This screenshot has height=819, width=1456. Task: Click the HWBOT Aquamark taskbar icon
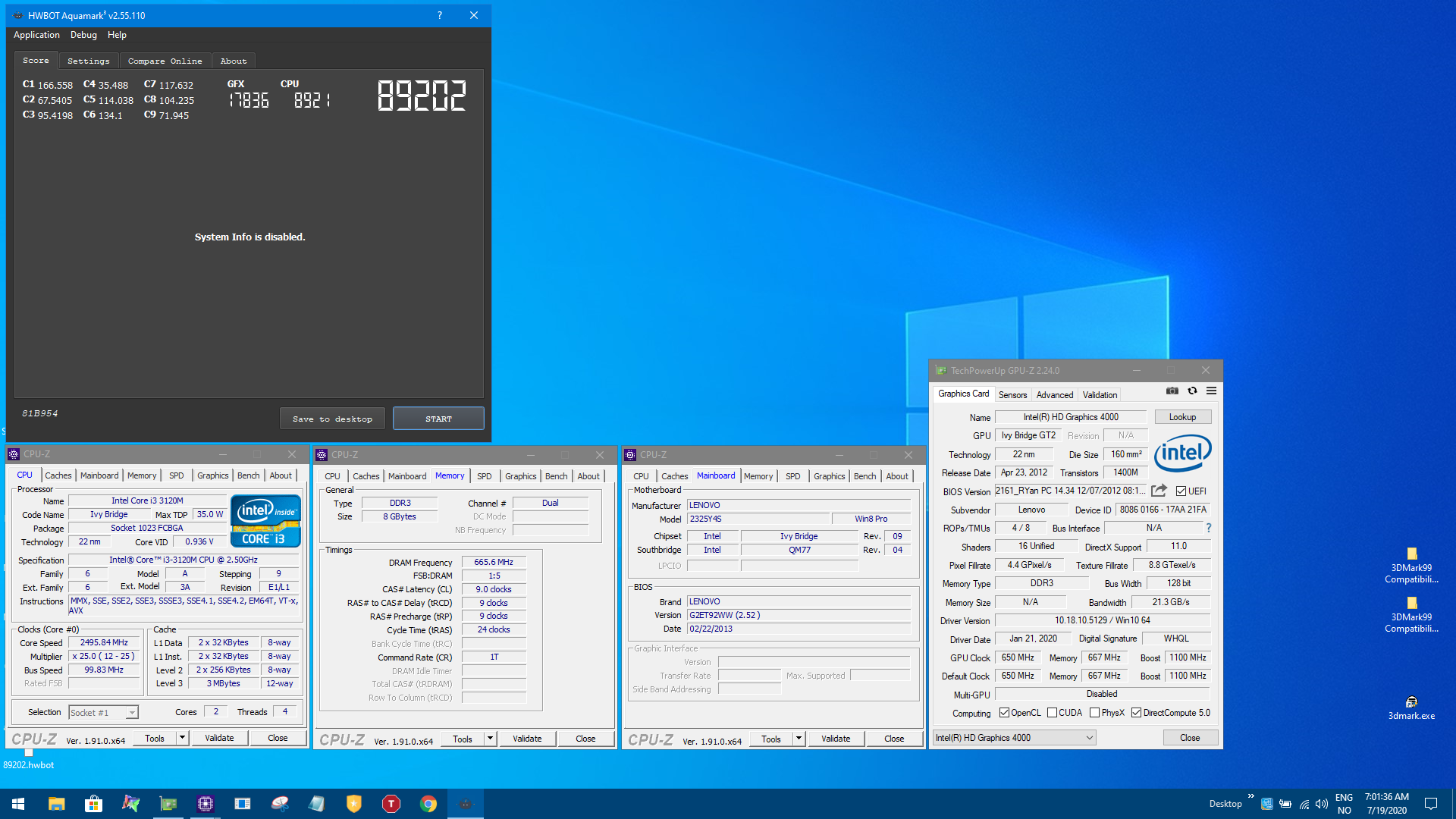[466, 804]
